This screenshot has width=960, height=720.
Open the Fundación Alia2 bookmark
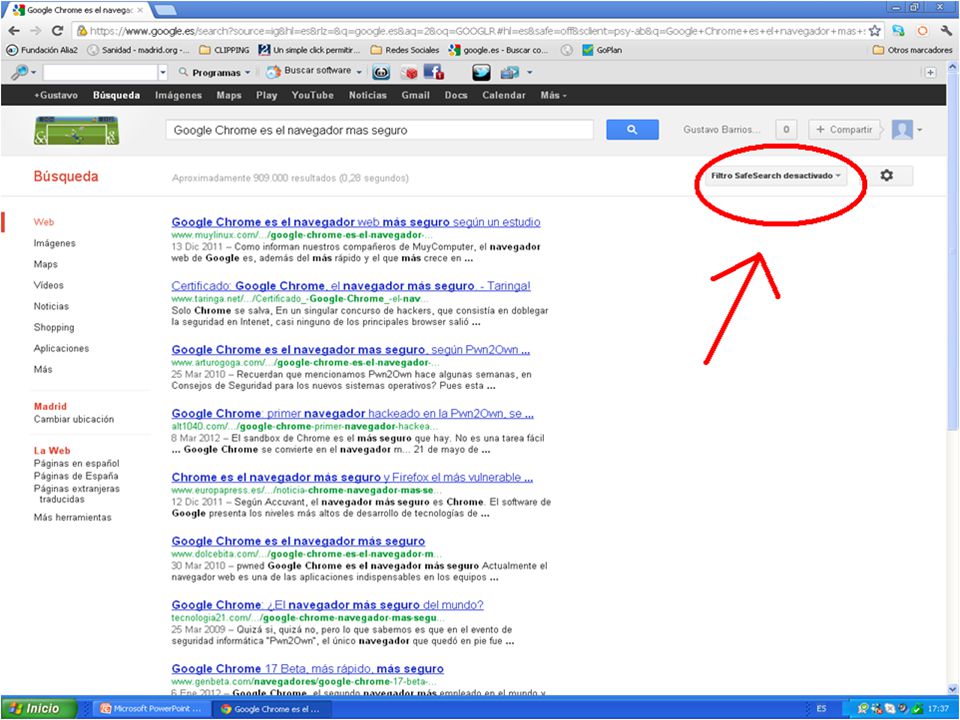(42, 50)
